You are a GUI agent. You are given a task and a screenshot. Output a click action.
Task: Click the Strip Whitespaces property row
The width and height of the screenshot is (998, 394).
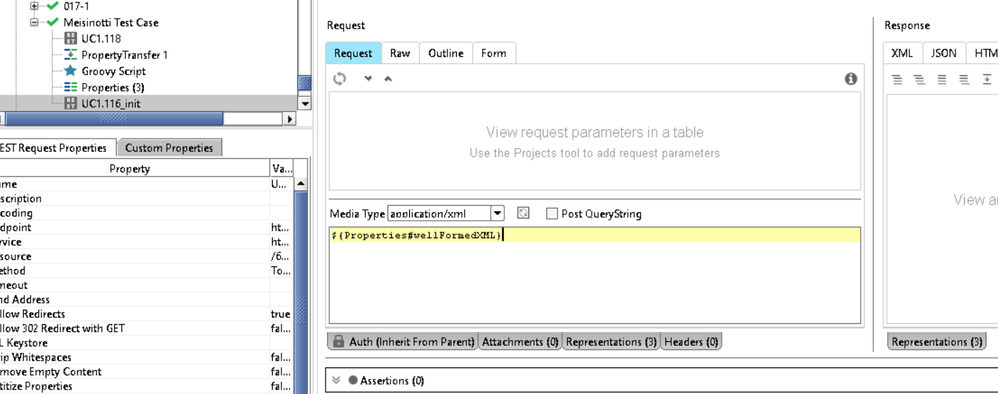(x=146, y=358)
